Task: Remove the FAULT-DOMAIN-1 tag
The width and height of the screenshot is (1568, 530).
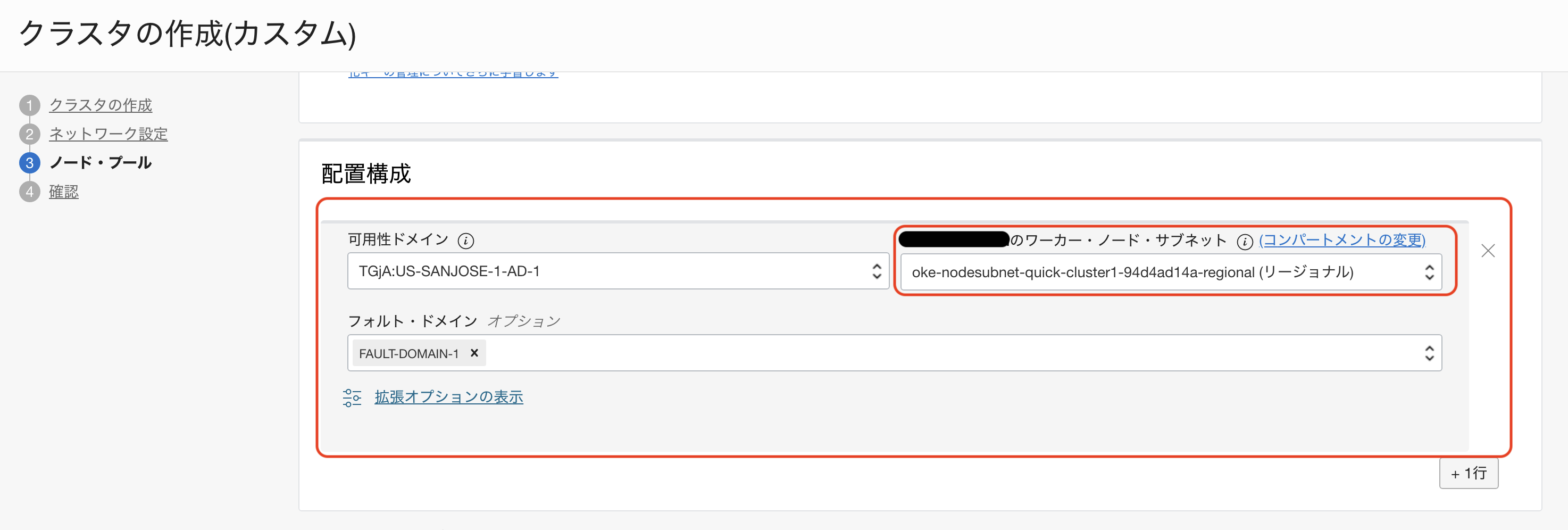Action: [474, 353]
